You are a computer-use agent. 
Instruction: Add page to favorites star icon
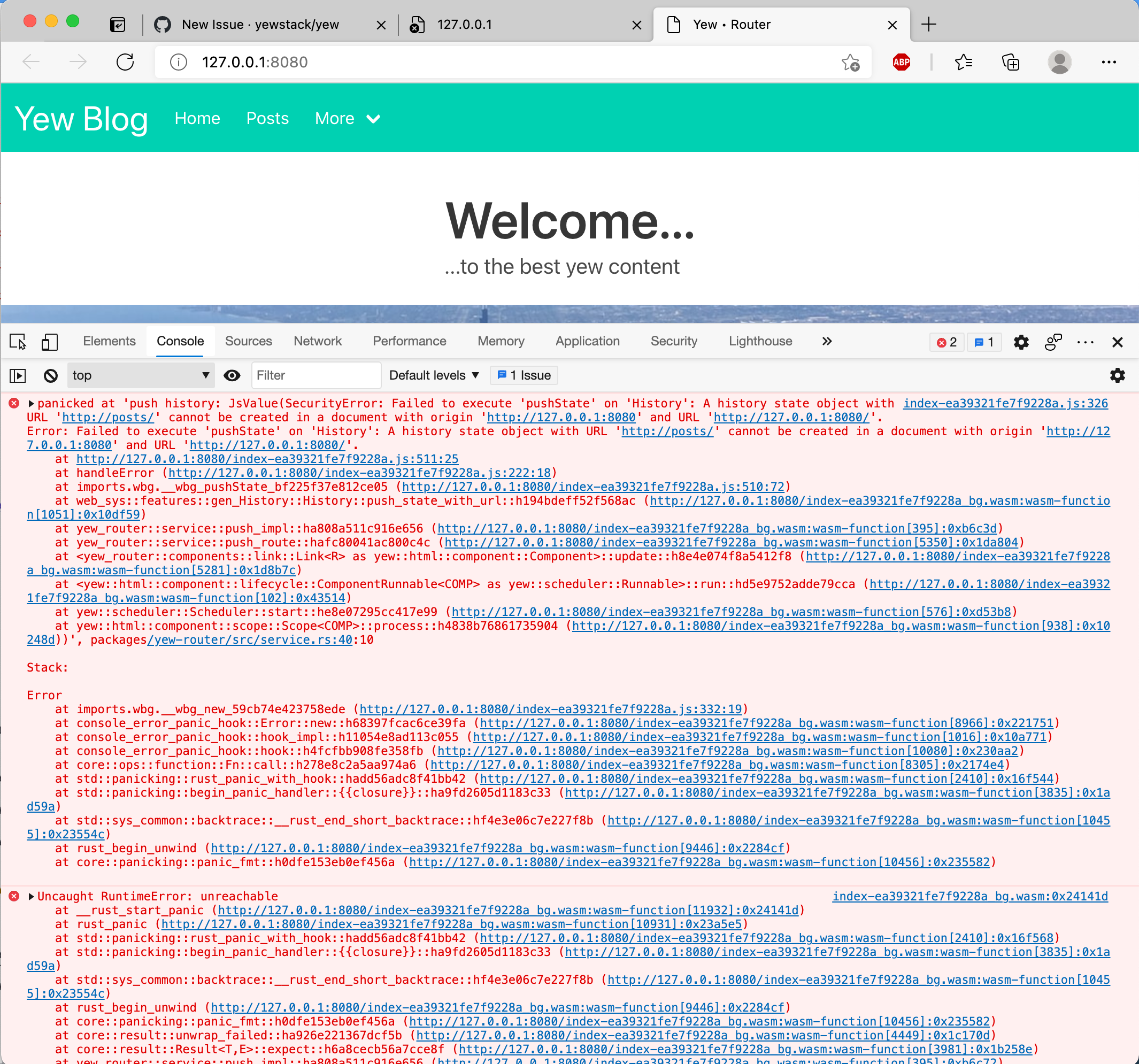pyautogui.click(x=850, y=62)
